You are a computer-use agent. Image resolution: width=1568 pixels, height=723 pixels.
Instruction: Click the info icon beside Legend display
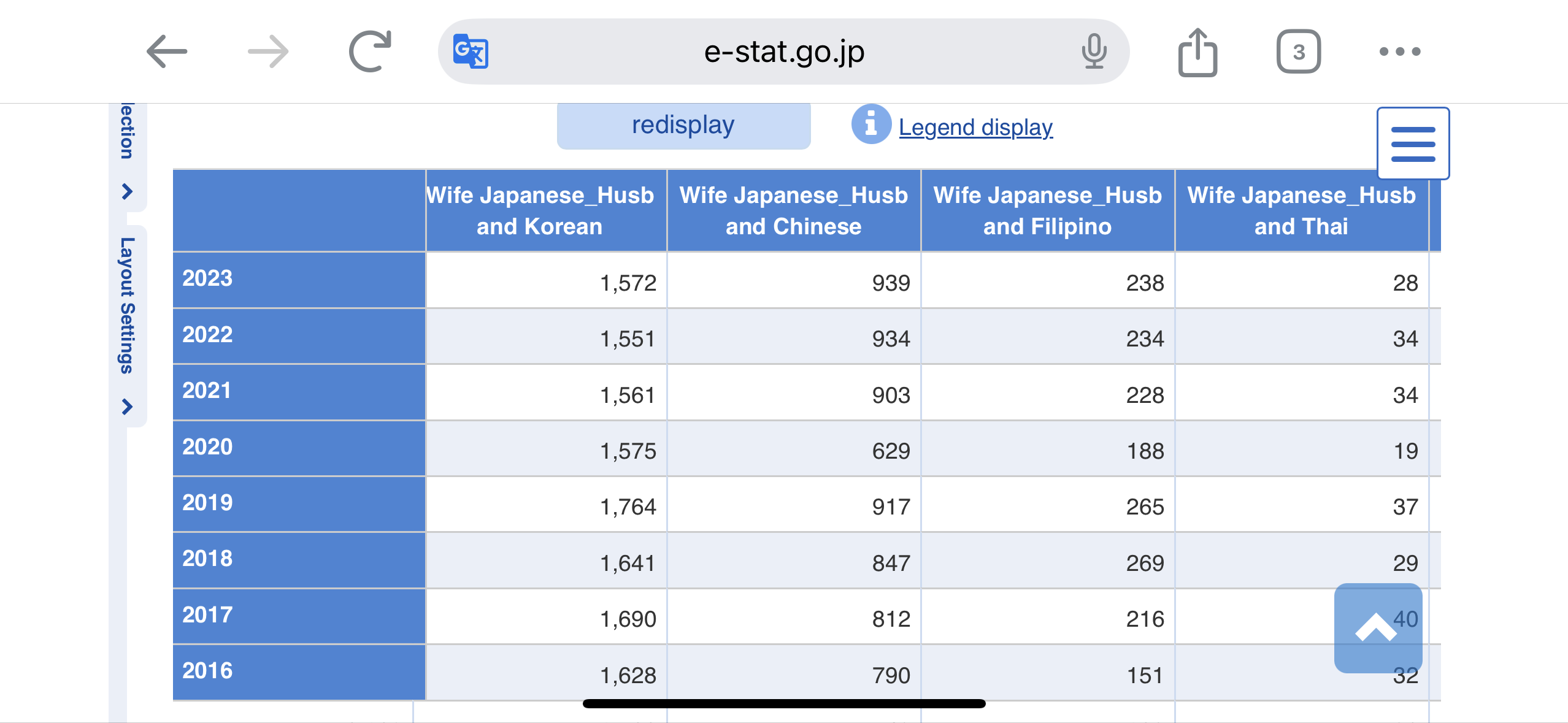pyautogui.click(x=871, y=124)
